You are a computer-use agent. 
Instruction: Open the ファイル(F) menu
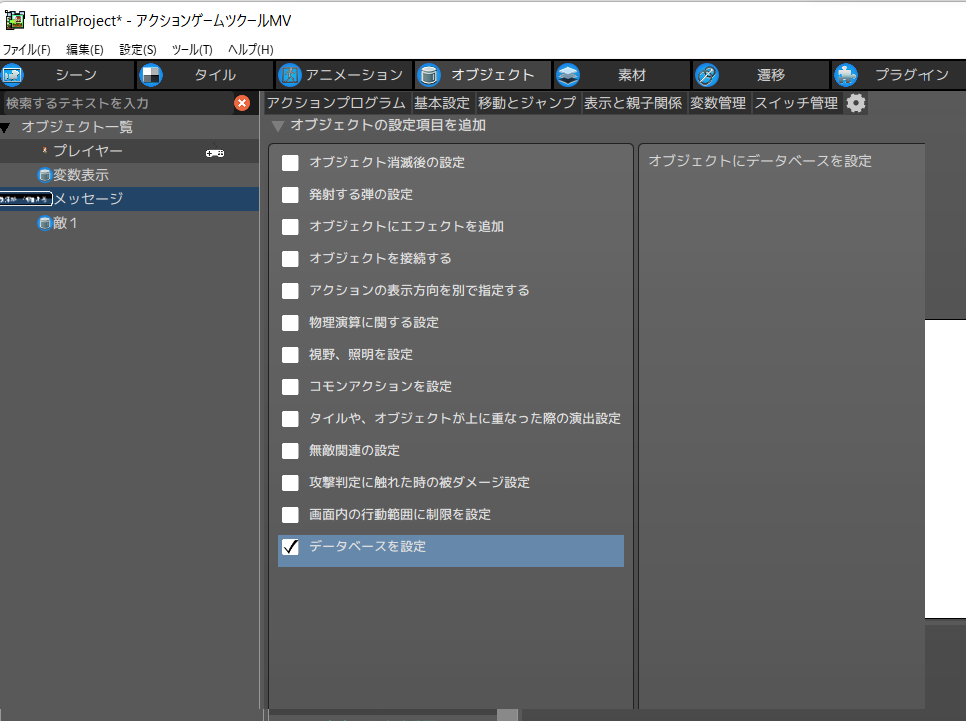[26, 50]
